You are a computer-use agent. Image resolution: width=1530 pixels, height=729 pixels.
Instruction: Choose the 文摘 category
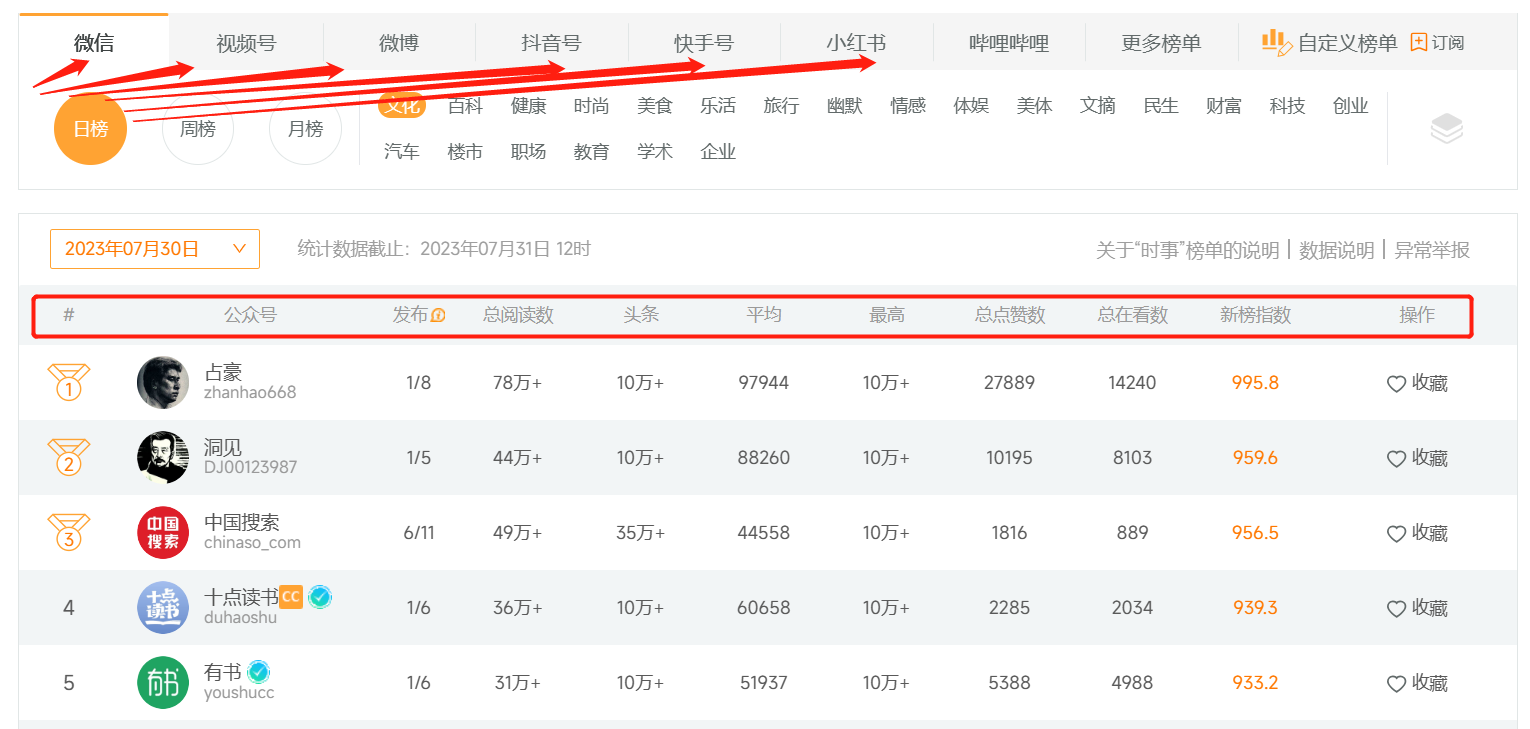[x=1098, y=105]
